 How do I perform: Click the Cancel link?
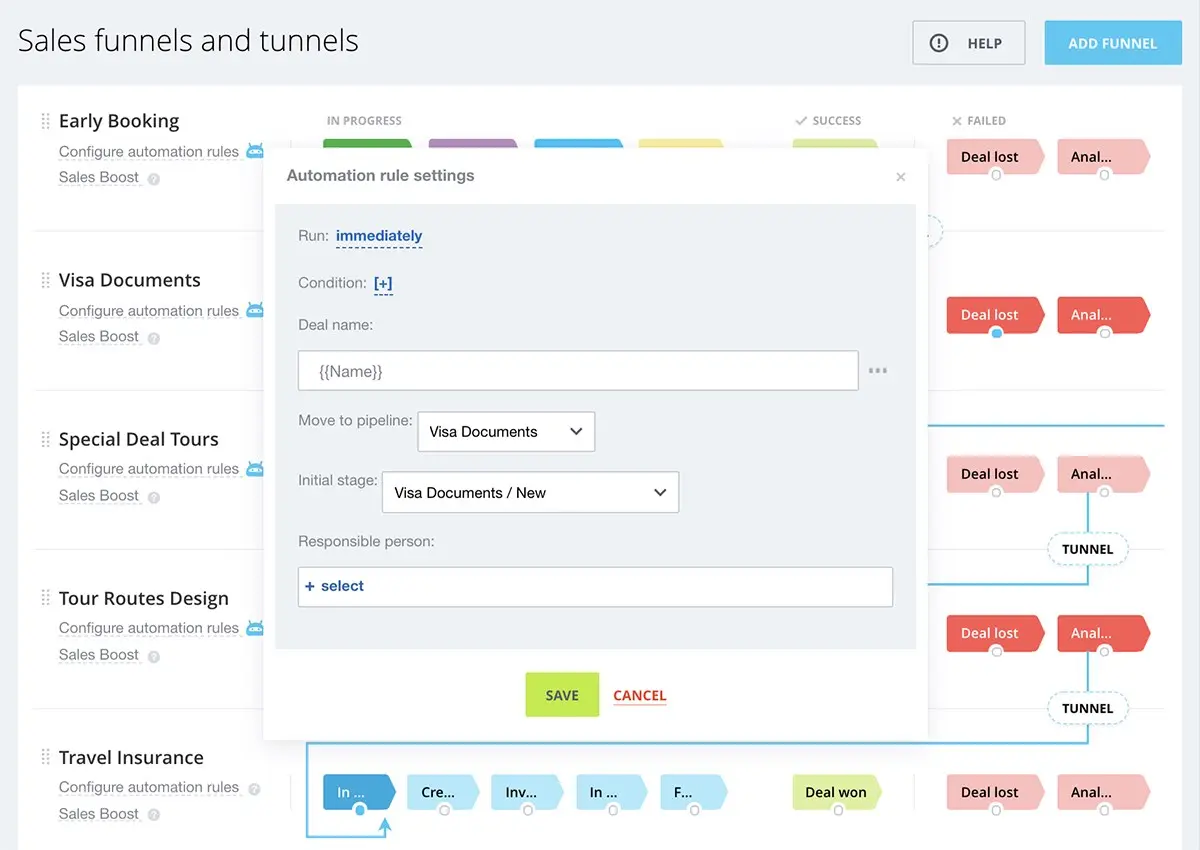tap(639, 696)
